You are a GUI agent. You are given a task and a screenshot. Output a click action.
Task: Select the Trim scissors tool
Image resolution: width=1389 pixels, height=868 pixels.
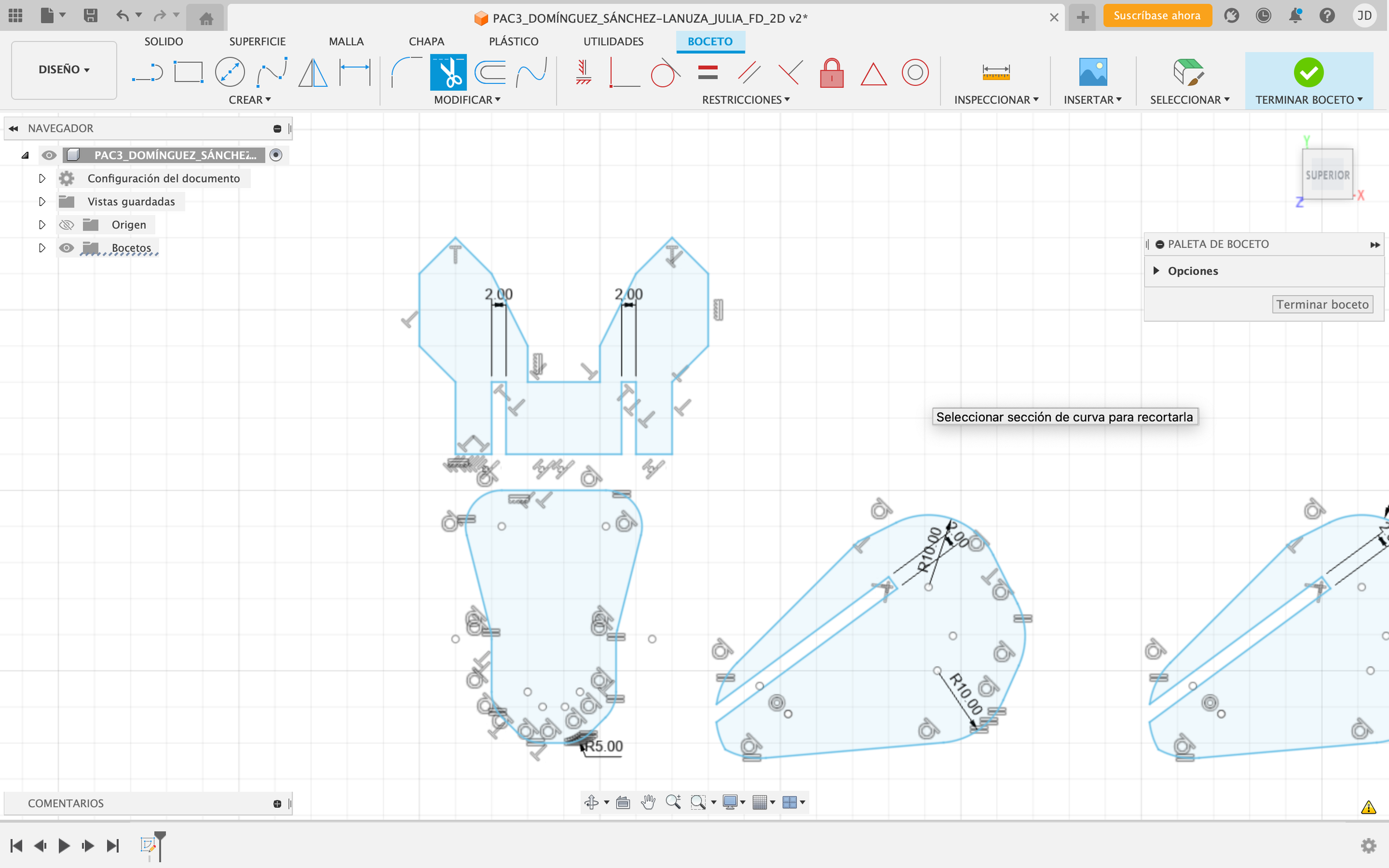pos(448,72)
